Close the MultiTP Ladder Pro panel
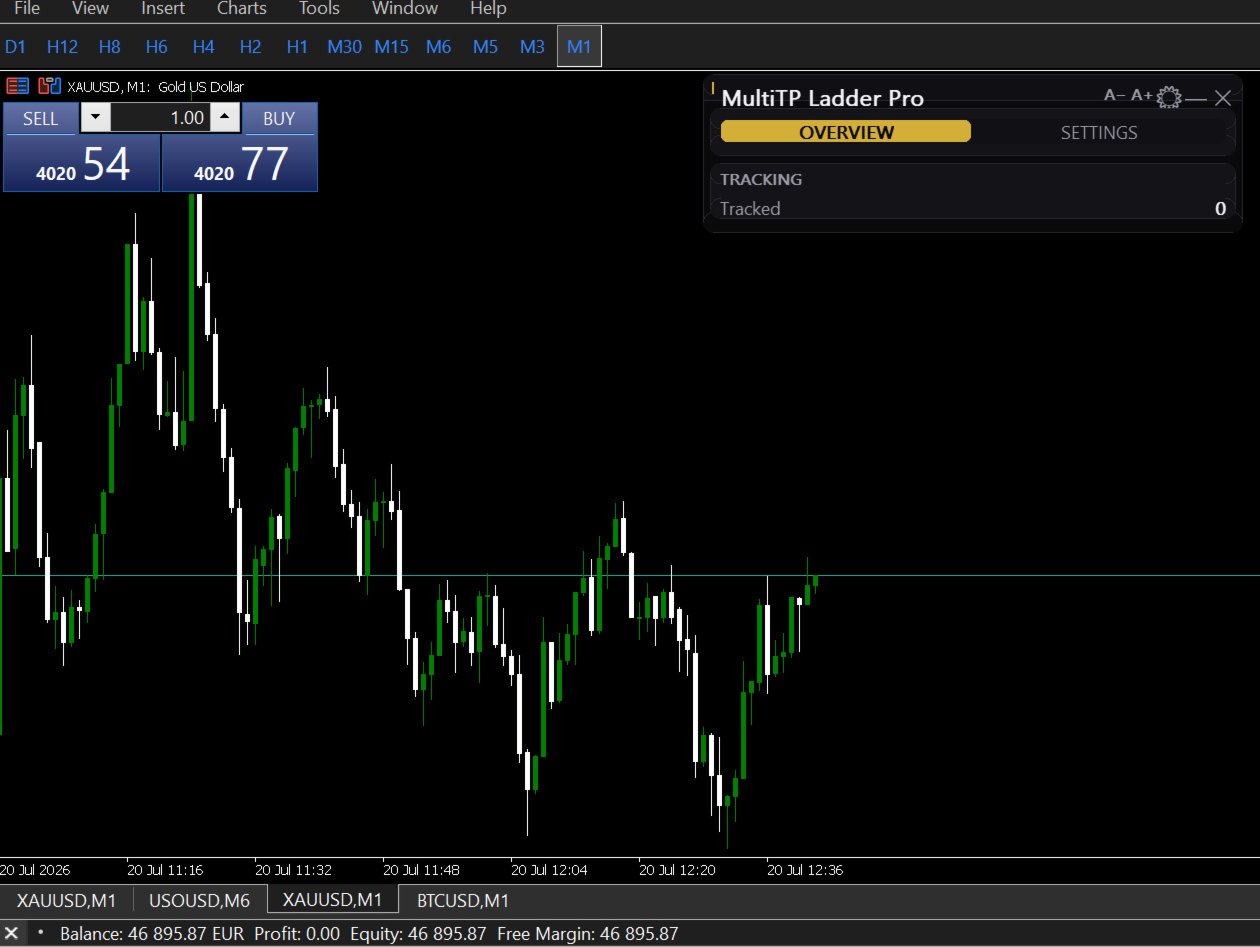Viewport: 1260px width, 947px height. point(1222,98)
